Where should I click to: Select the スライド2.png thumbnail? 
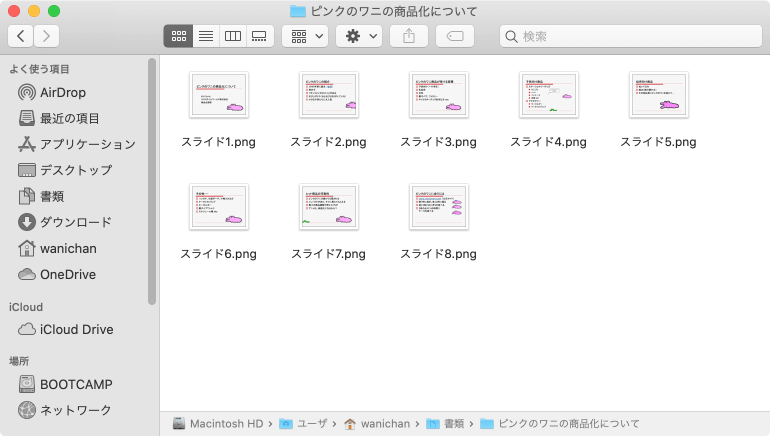(x=329, y=95)
